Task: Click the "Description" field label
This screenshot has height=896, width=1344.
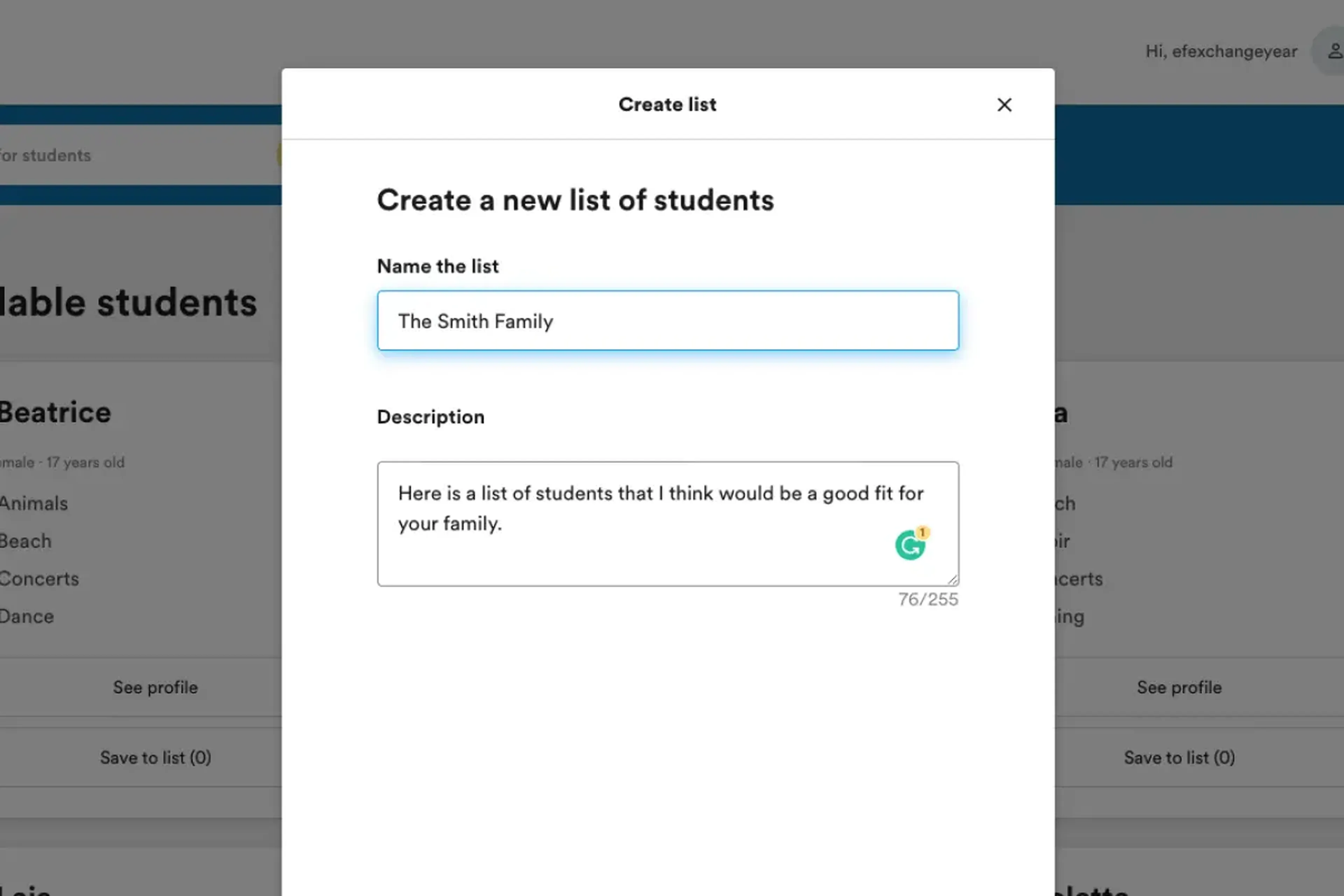Action: [x=430, y=417]
